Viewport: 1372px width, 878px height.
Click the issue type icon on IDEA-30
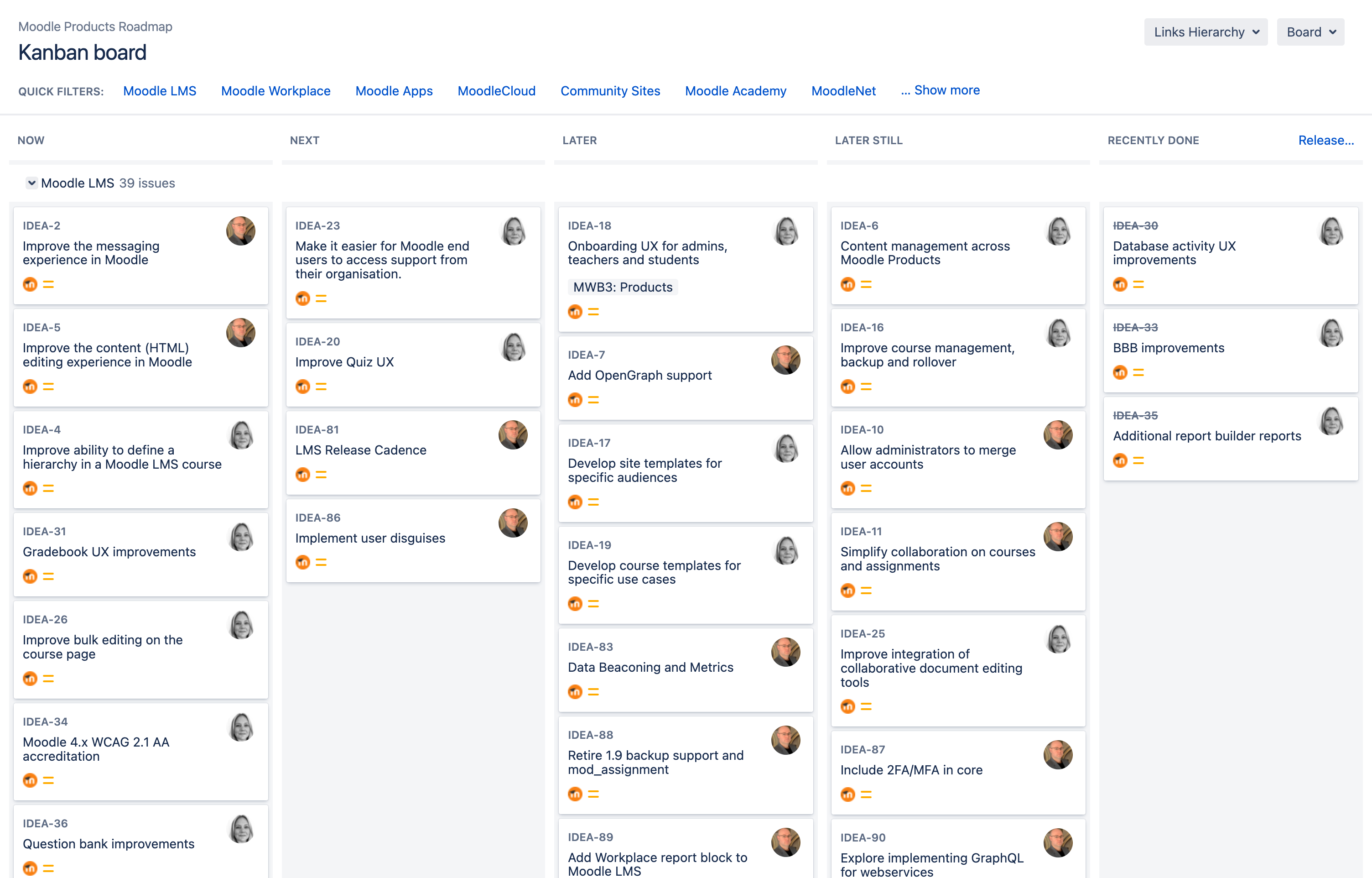pos(1120,284)
